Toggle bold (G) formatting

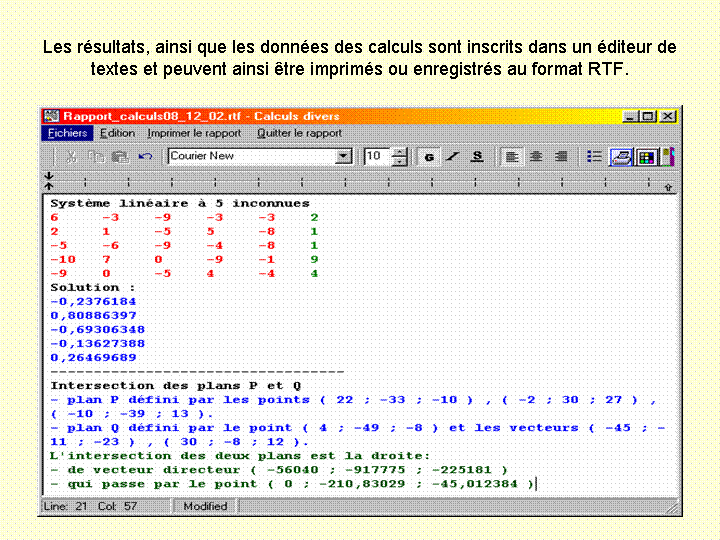pos(429,157)
